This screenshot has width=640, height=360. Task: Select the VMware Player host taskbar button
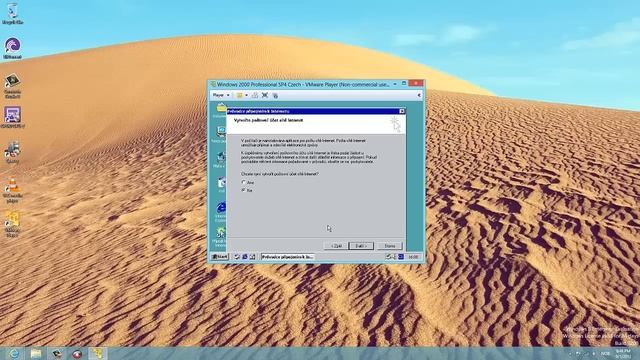pyautogui.click(x=97, y=353)
